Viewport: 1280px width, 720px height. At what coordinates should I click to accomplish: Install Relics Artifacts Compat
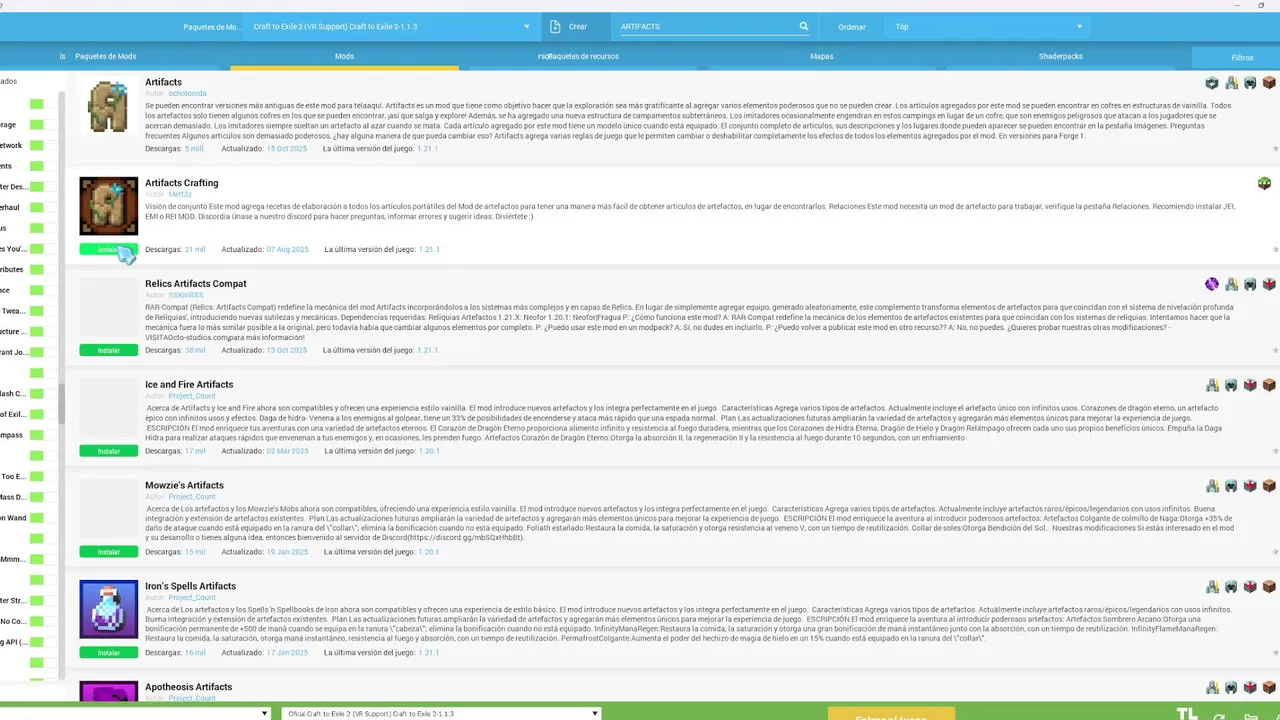109,351
